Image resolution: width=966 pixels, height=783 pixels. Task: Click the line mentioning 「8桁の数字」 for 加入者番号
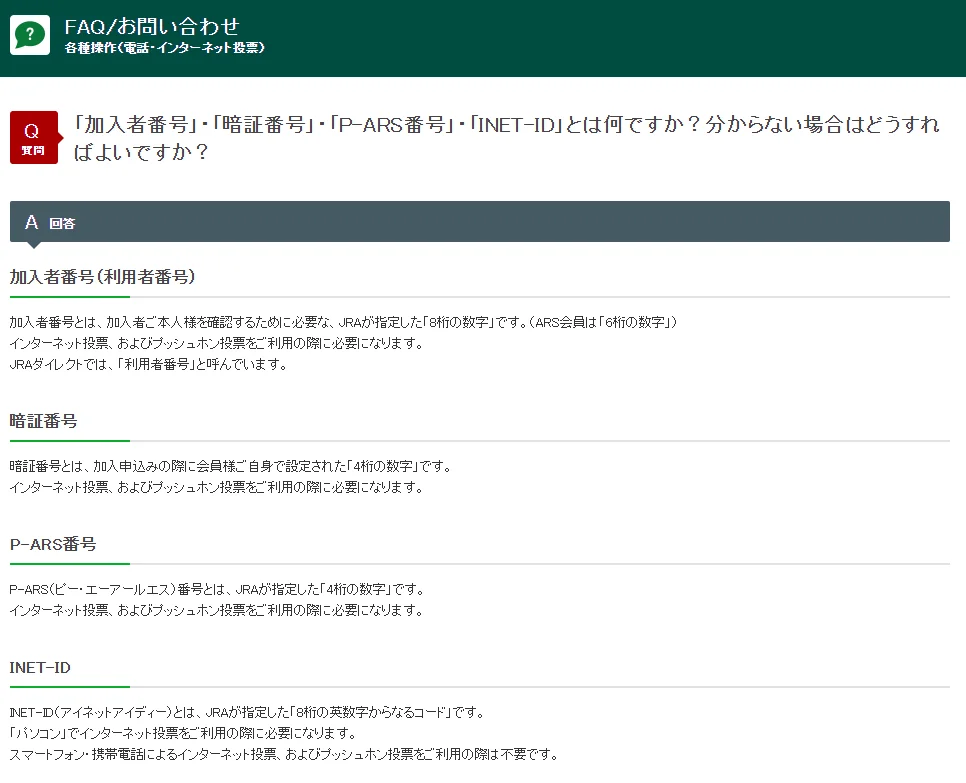343,322
